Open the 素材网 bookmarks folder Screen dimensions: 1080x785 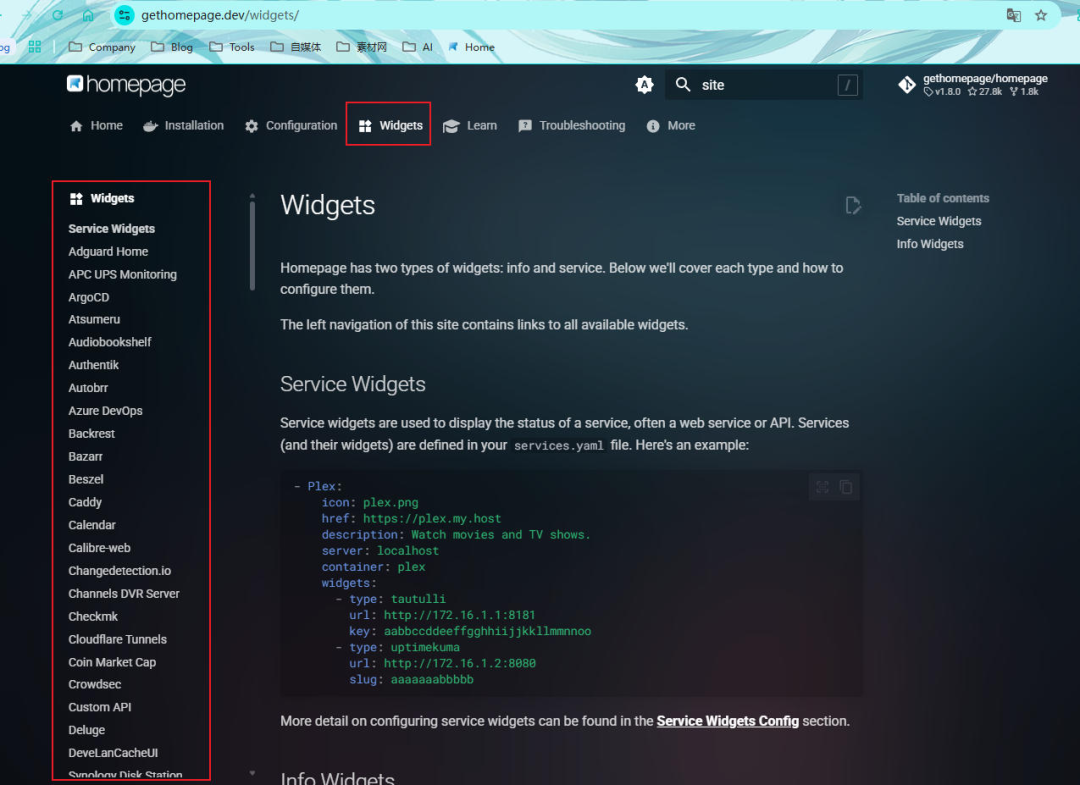pyautogui.click(x=362, y=47)
